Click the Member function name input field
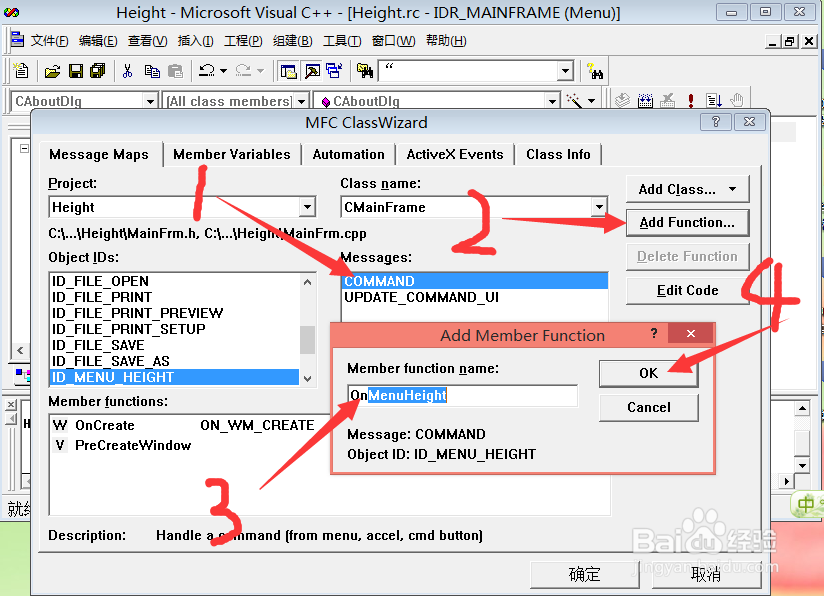824x596 pixels. [462, 395]
